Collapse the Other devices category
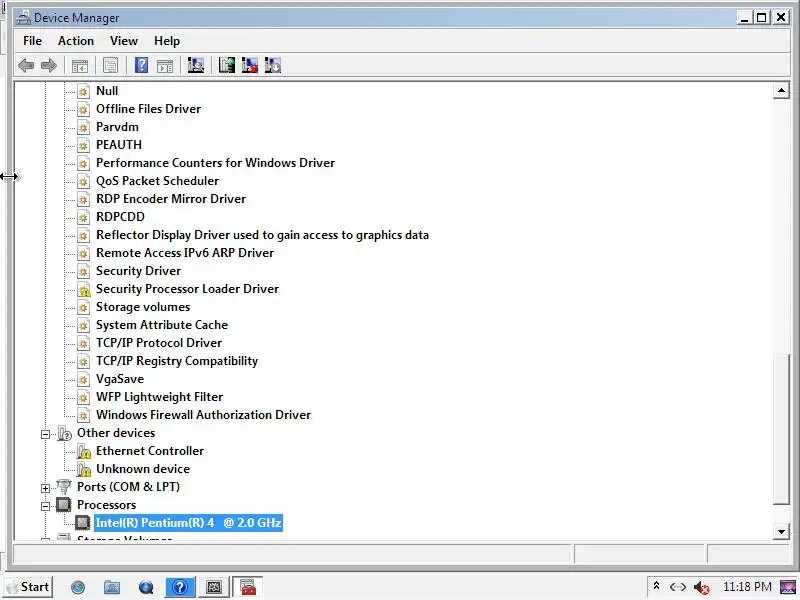Screen dimensions: 800x600 pyautogui.click(x=45, y=434)
